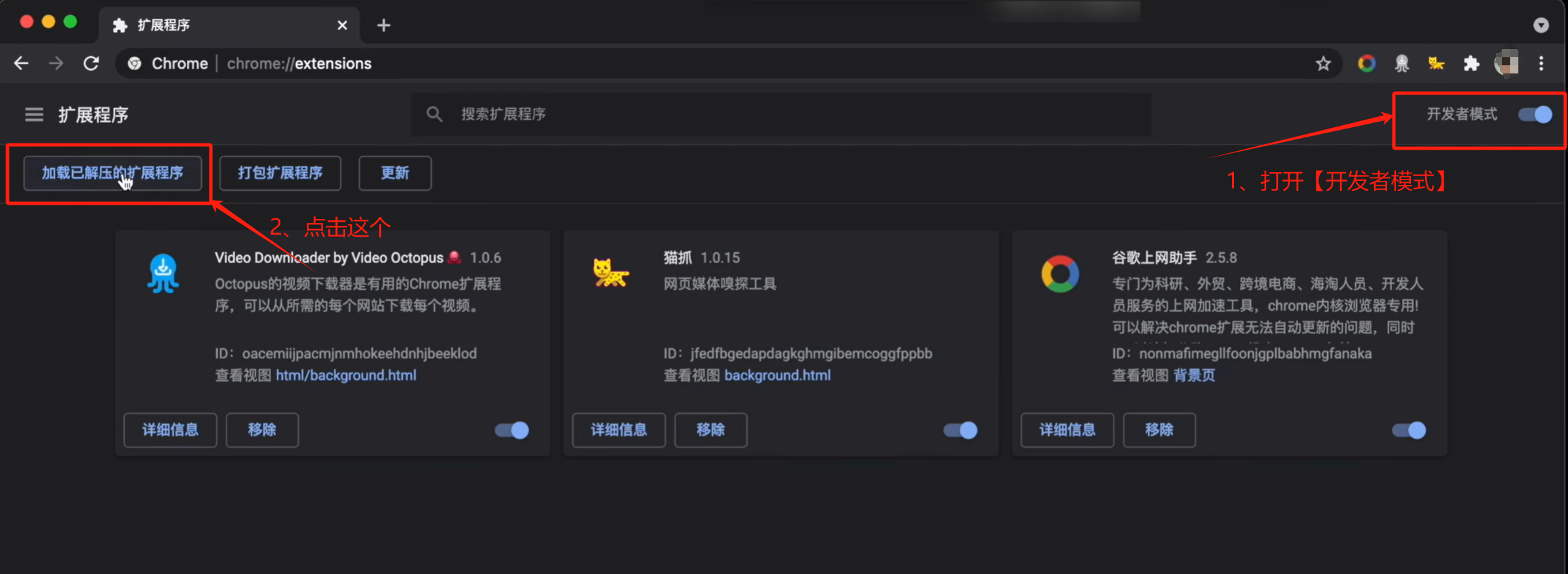Open the extensions puzzle-piece menu
1568x574 pixels.
click(x=1471, y=63)
